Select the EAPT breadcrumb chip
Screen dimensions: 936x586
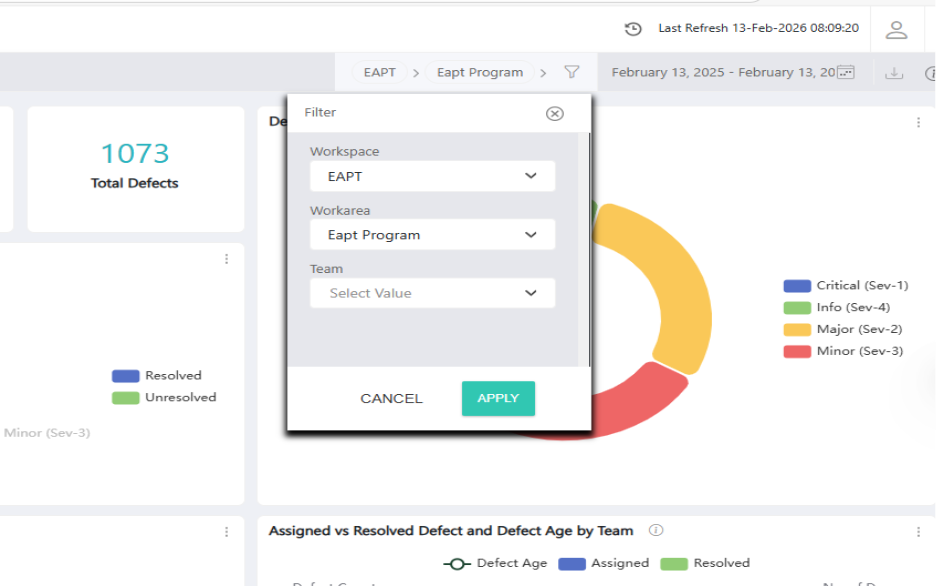(x=380, y=72)
